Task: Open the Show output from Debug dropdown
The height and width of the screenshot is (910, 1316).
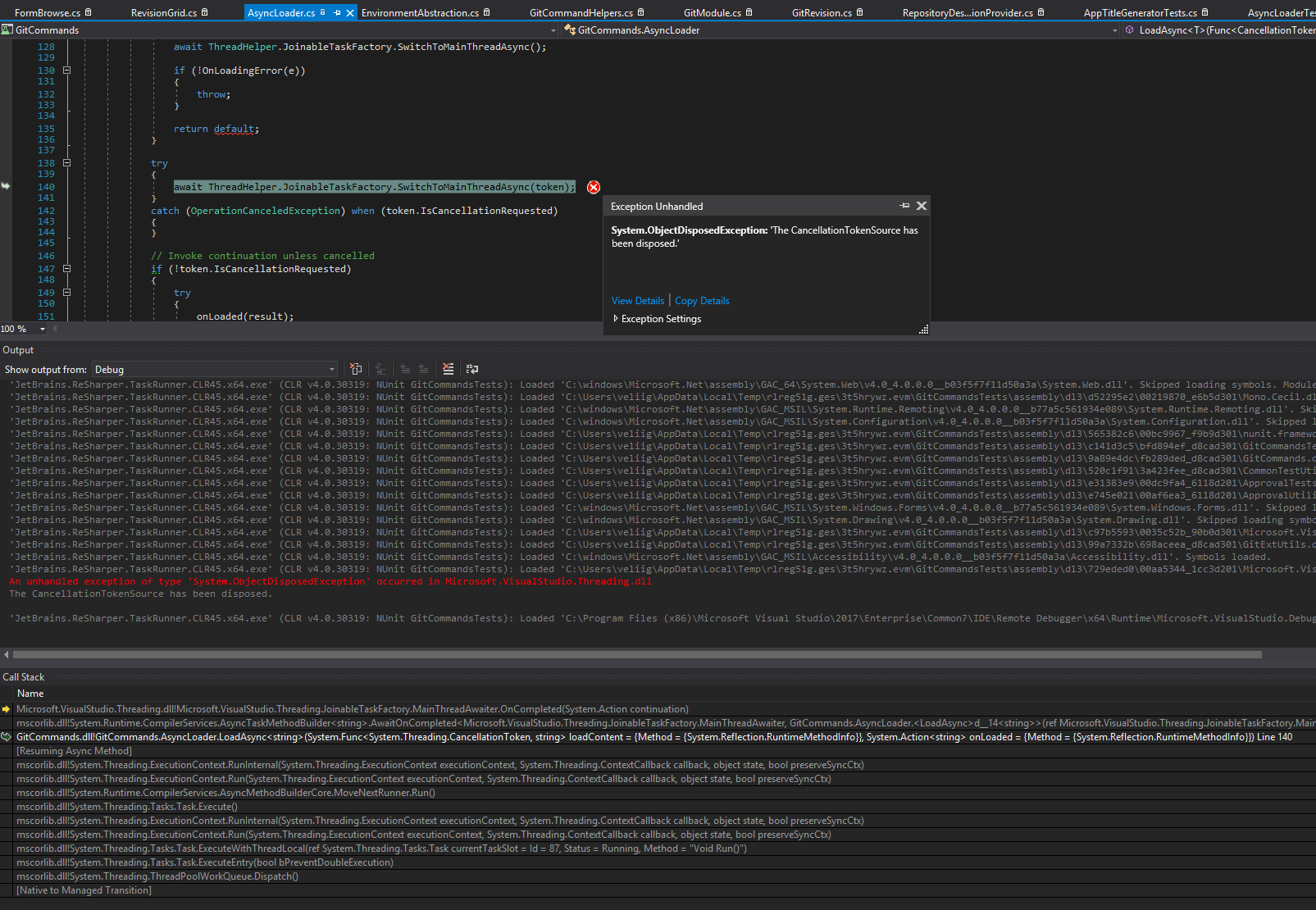Action: (331, 369)
